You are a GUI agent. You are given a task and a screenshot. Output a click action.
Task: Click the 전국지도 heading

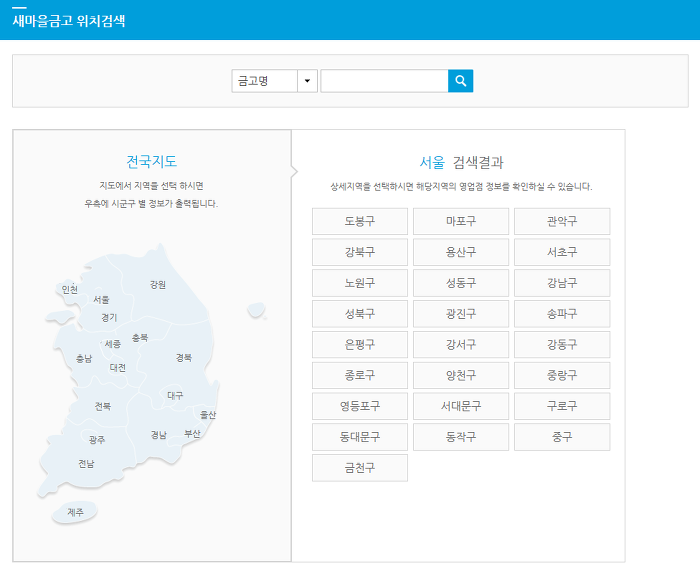[152, 161]
